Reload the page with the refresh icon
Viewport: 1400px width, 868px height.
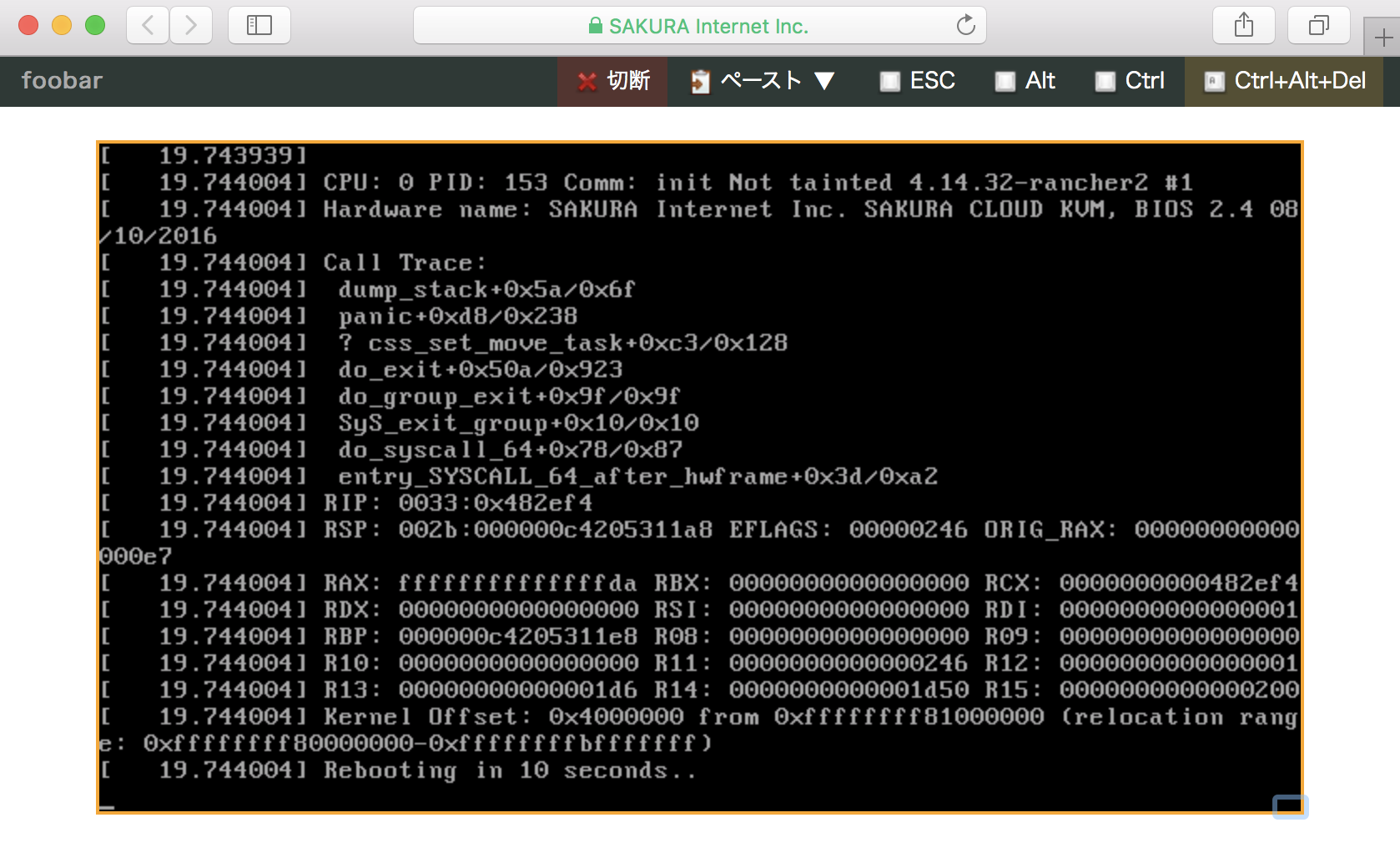[965, 25]
